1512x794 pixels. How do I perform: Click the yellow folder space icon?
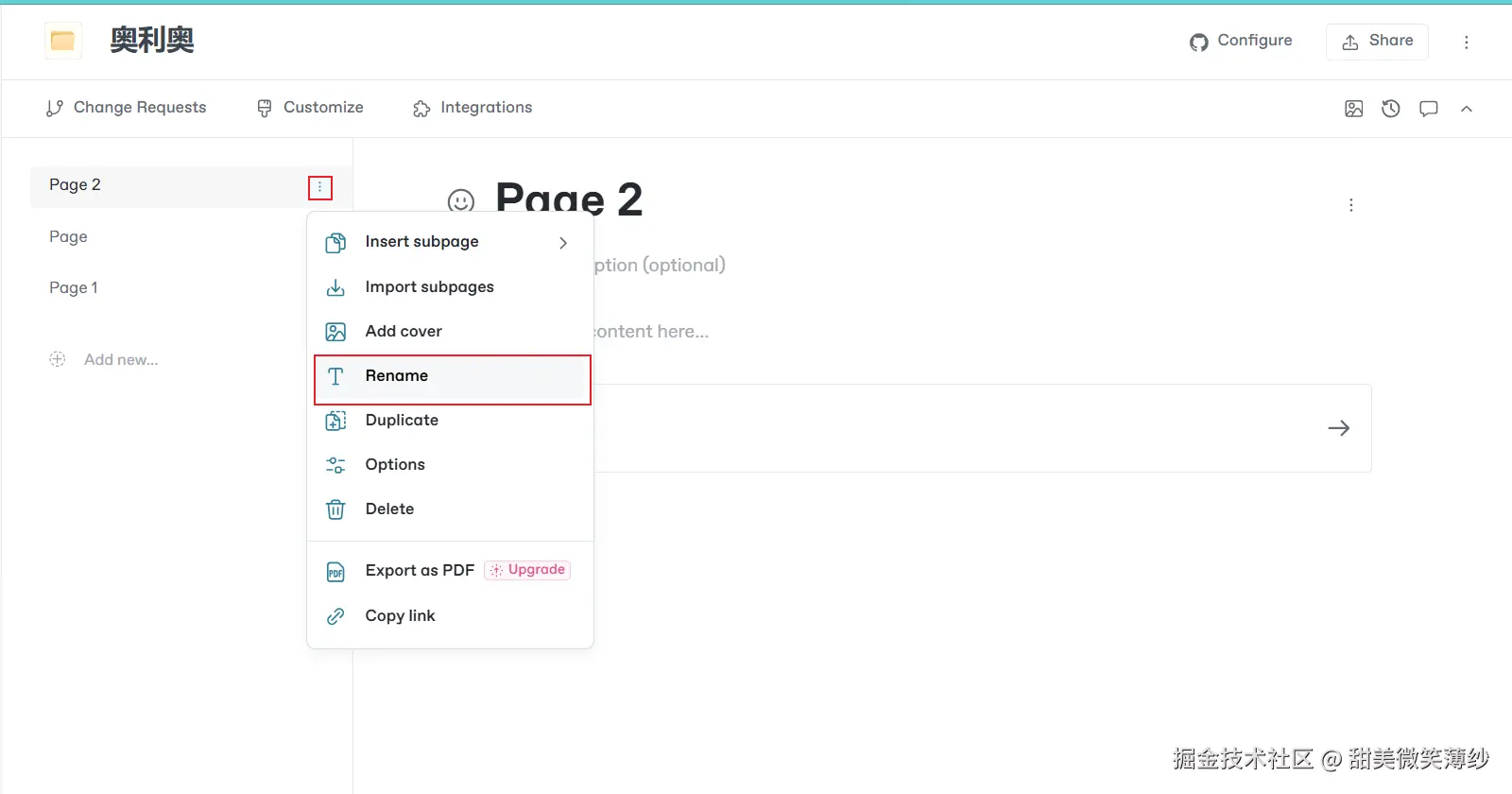63,41
